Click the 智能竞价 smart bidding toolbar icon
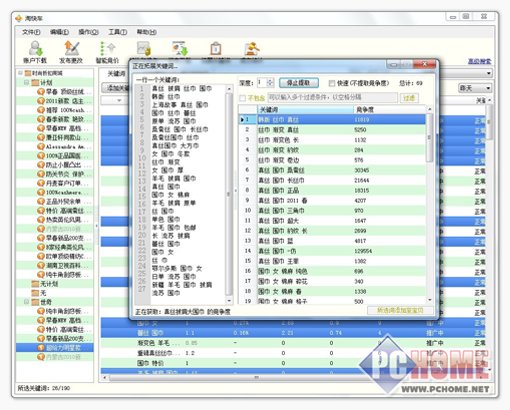 point(107,48)
